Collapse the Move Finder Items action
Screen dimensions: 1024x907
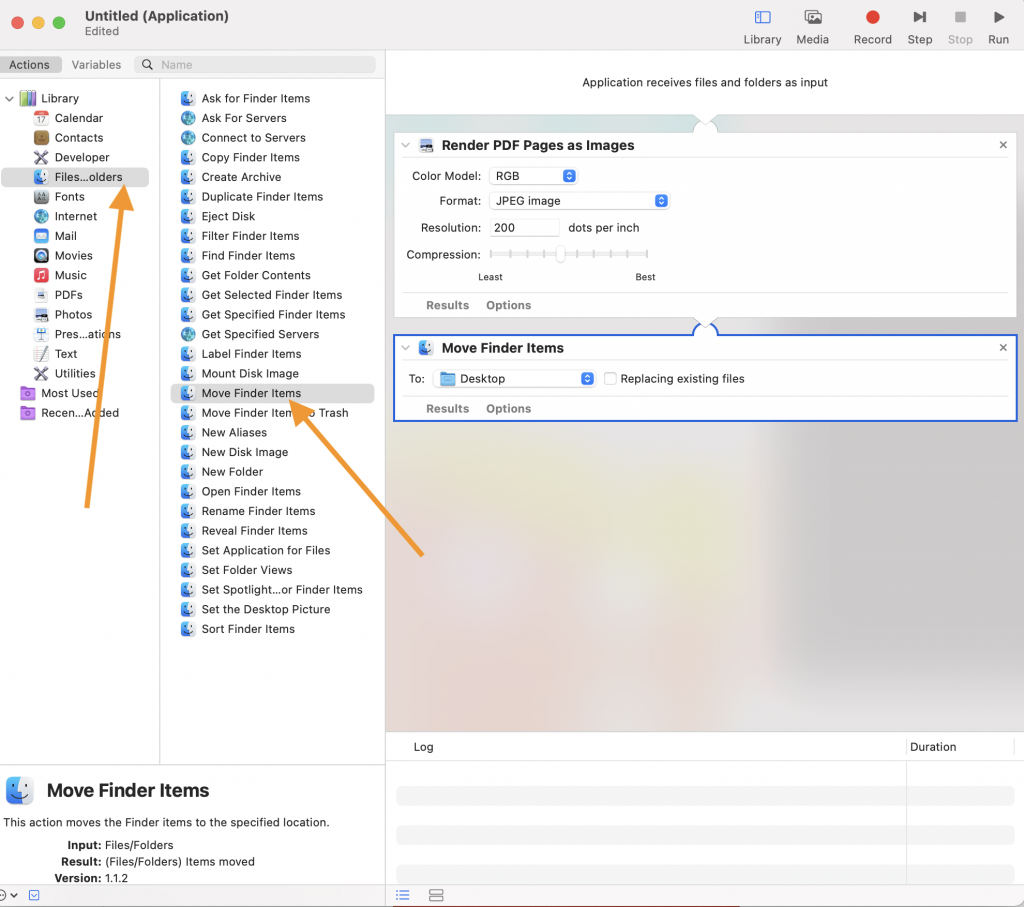[406, 348]
